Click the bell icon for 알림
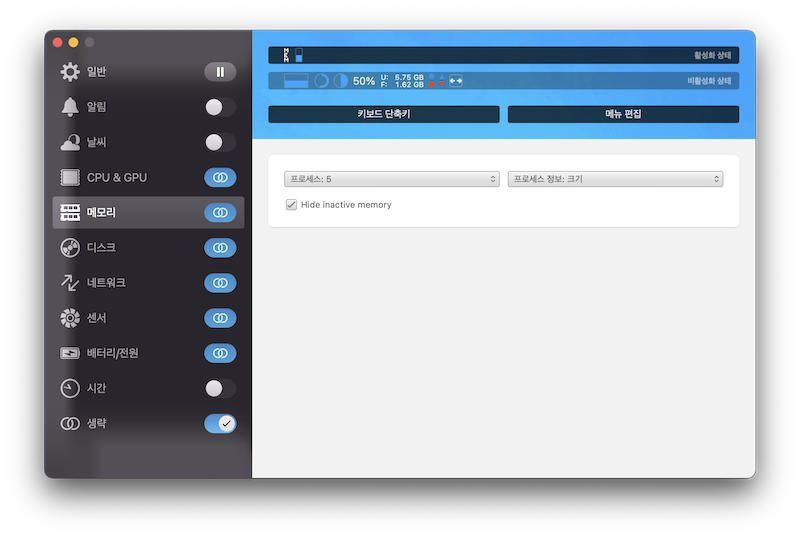800x537 pixels. coord(70,107)
